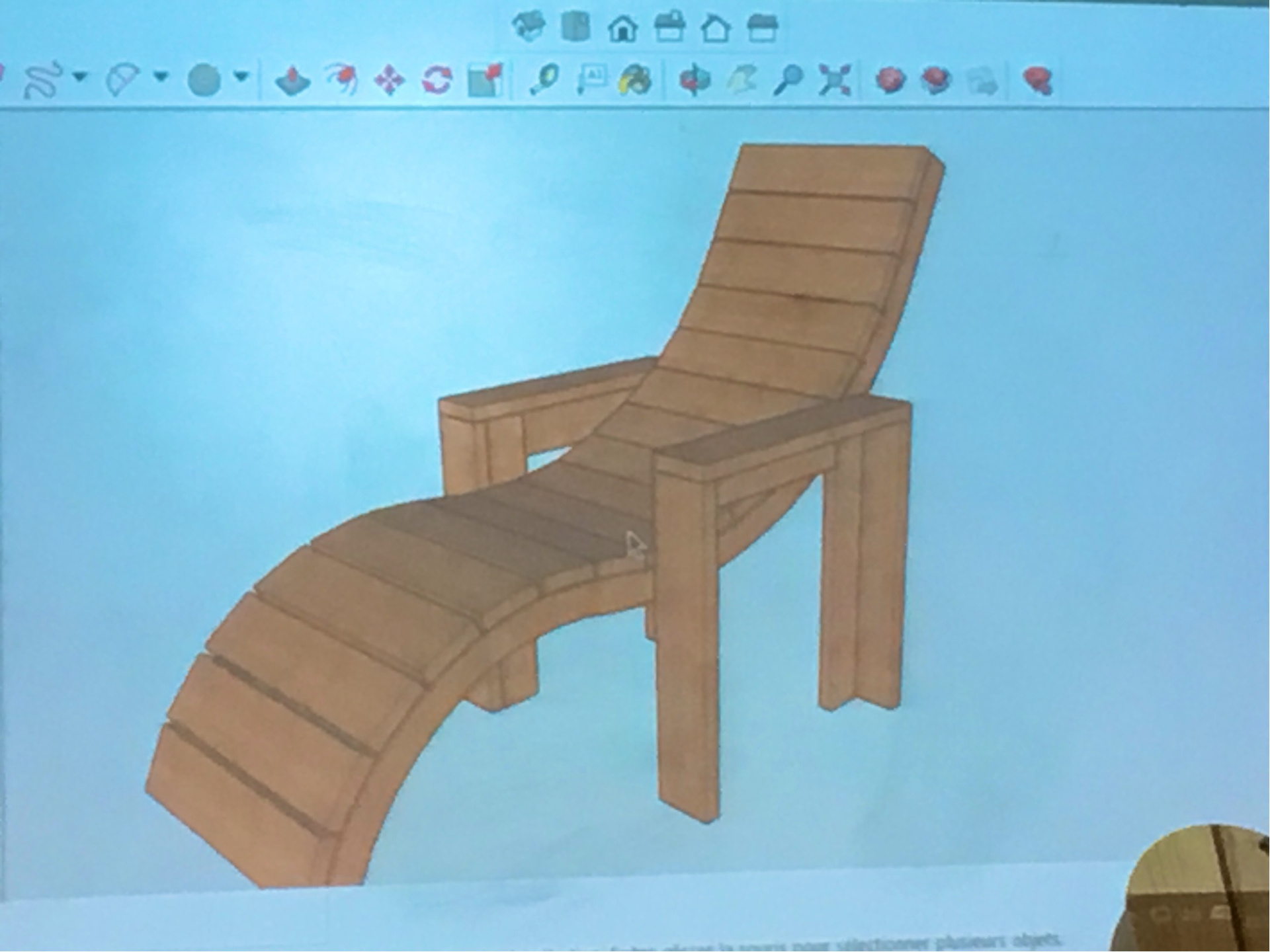
Task: Select the Scale tool
Action: 485,81
